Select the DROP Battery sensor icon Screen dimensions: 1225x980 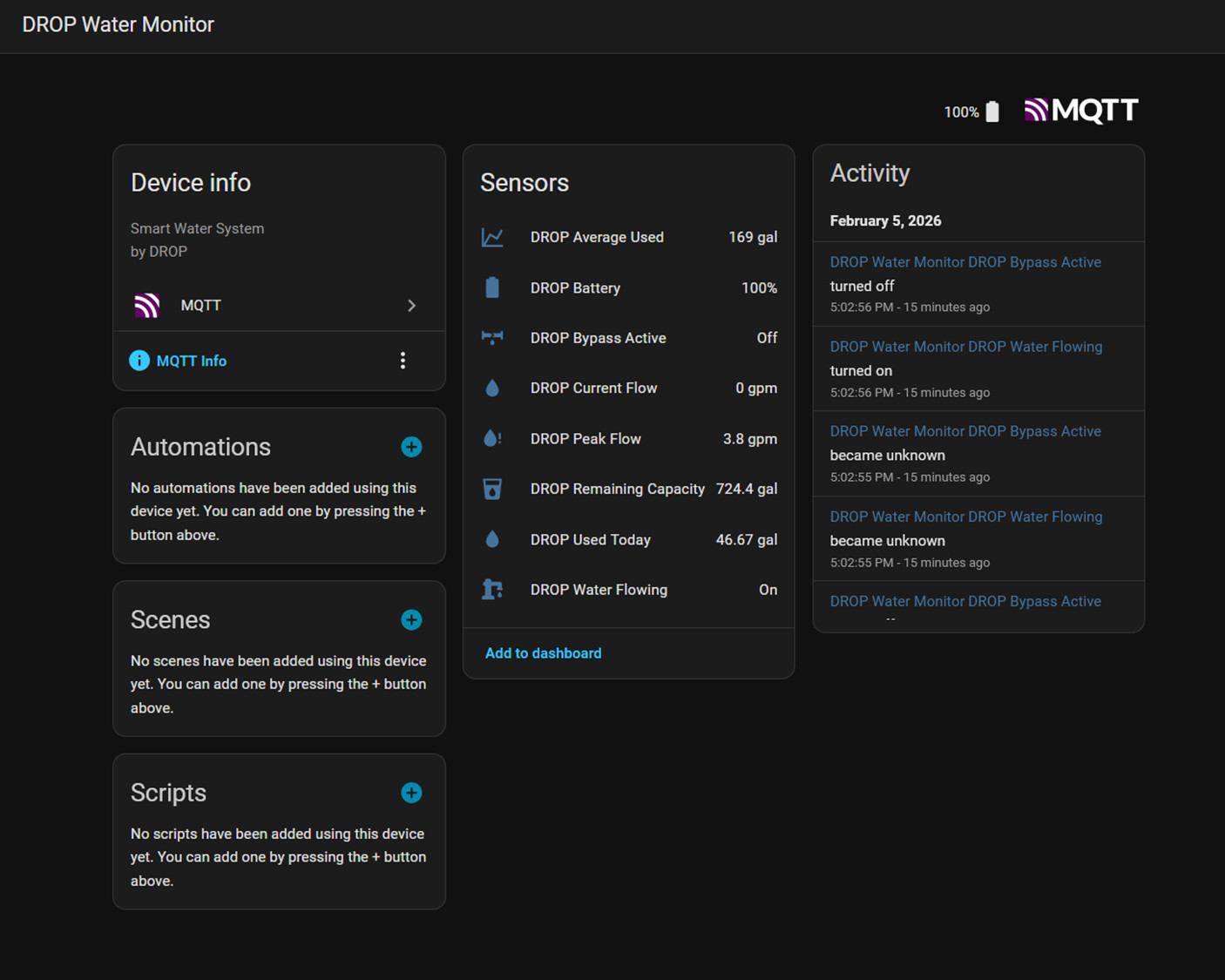click(492, 287)
